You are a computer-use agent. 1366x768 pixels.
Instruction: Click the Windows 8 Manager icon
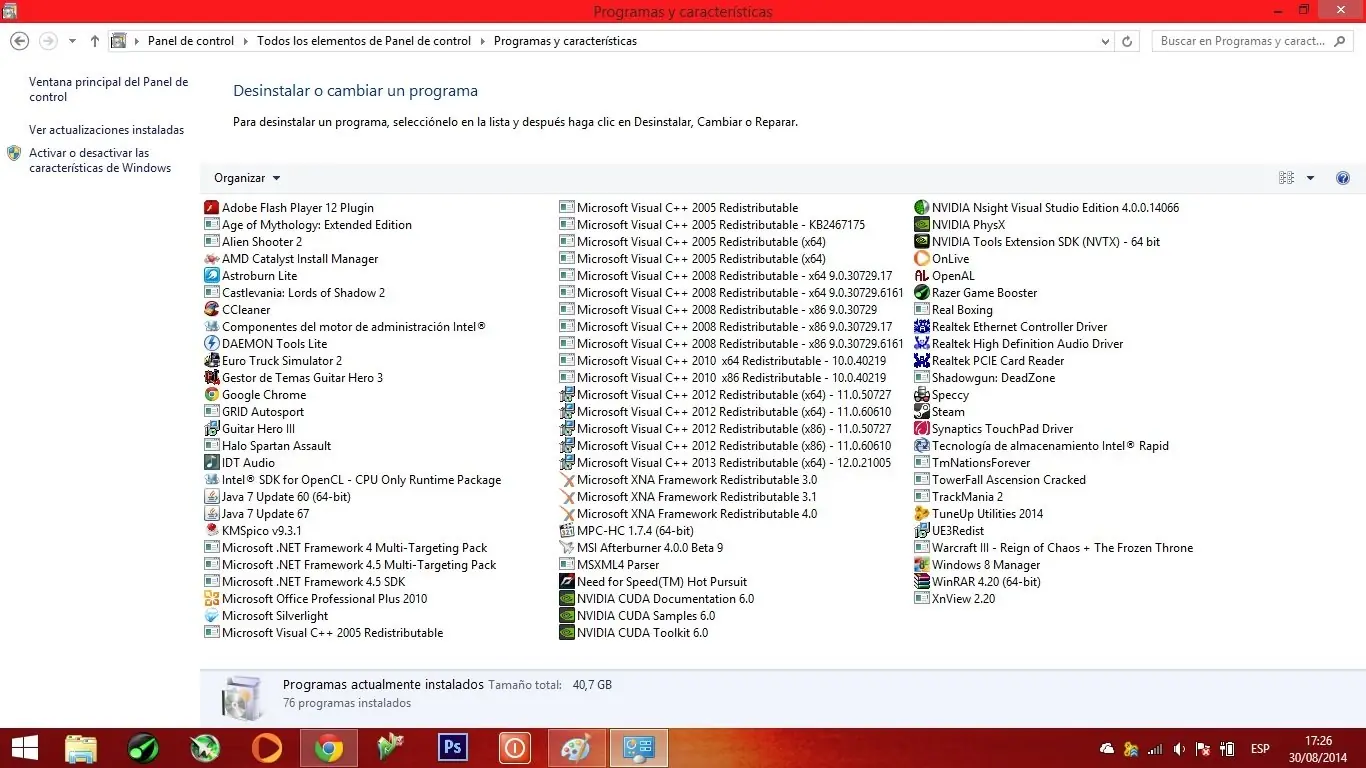coord(922,565)
